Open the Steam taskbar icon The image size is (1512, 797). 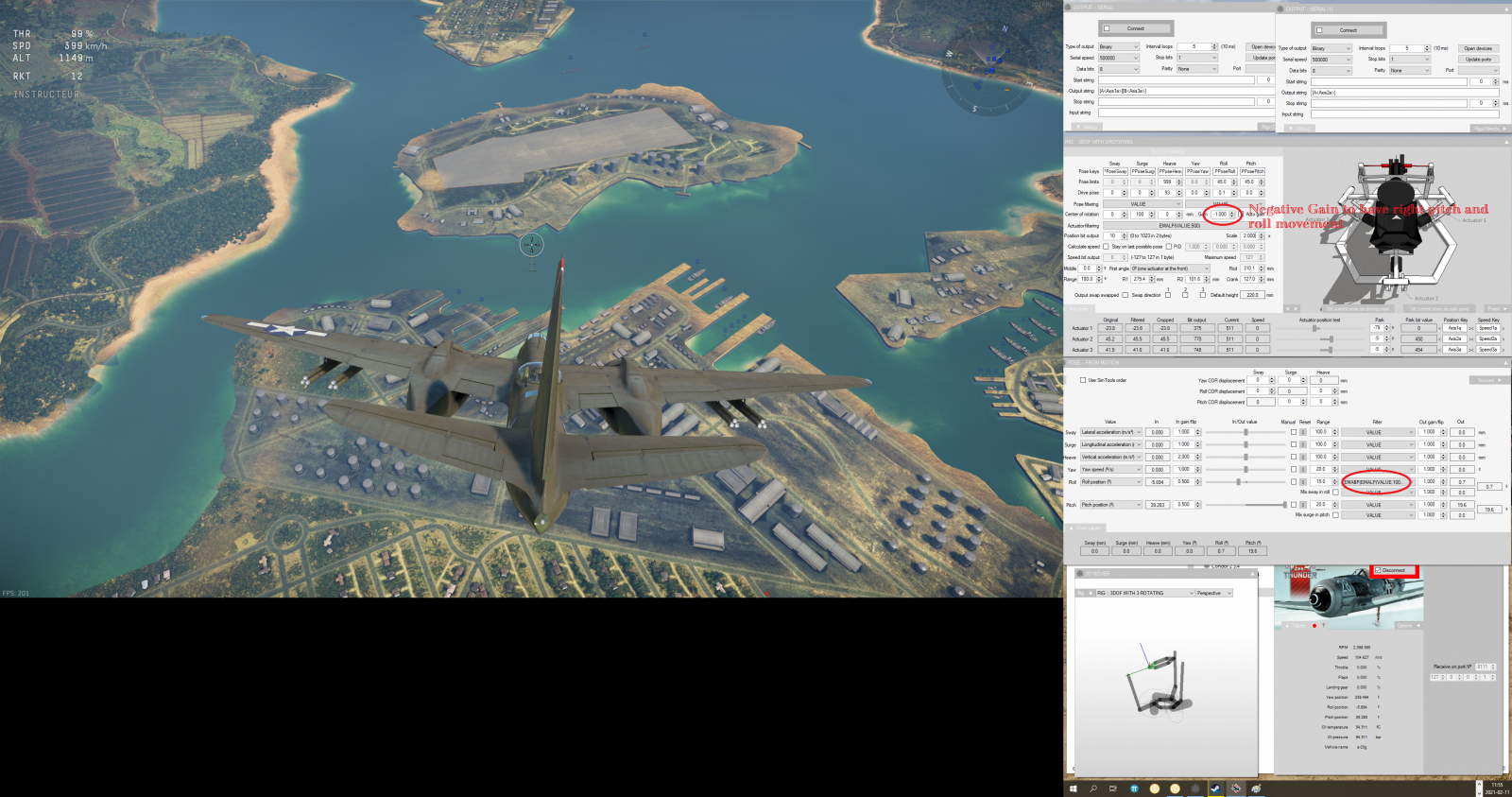1215,788
